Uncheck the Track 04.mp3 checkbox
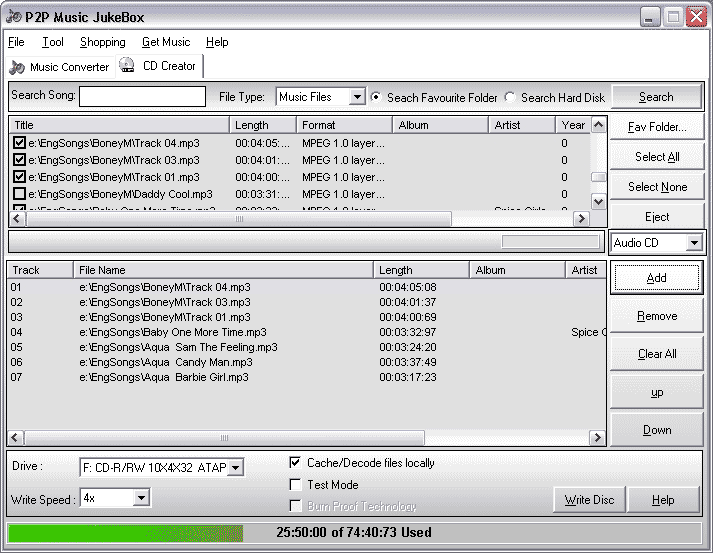 (x=19, y=144)
